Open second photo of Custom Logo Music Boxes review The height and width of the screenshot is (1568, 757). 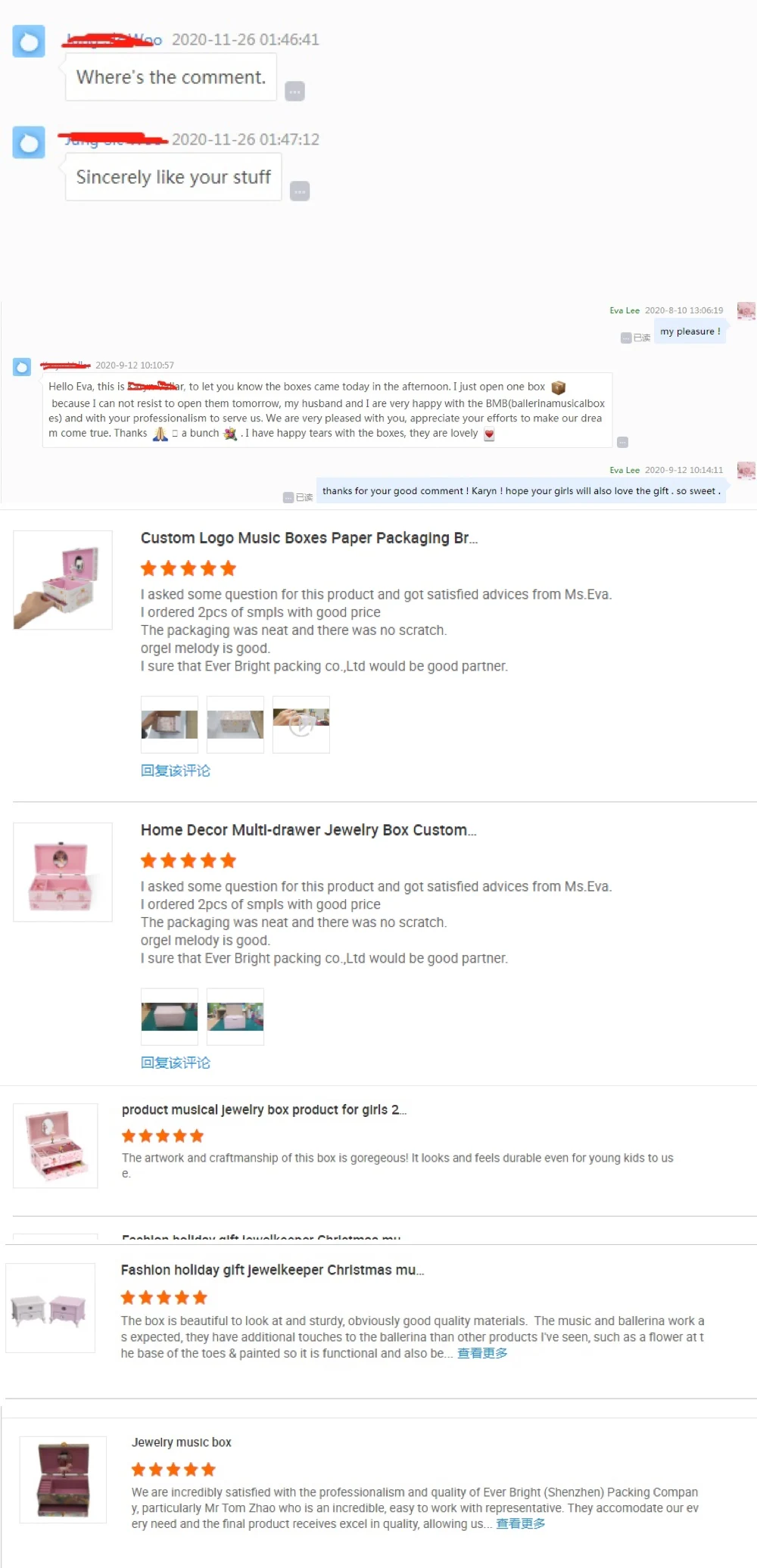(235, 724)
